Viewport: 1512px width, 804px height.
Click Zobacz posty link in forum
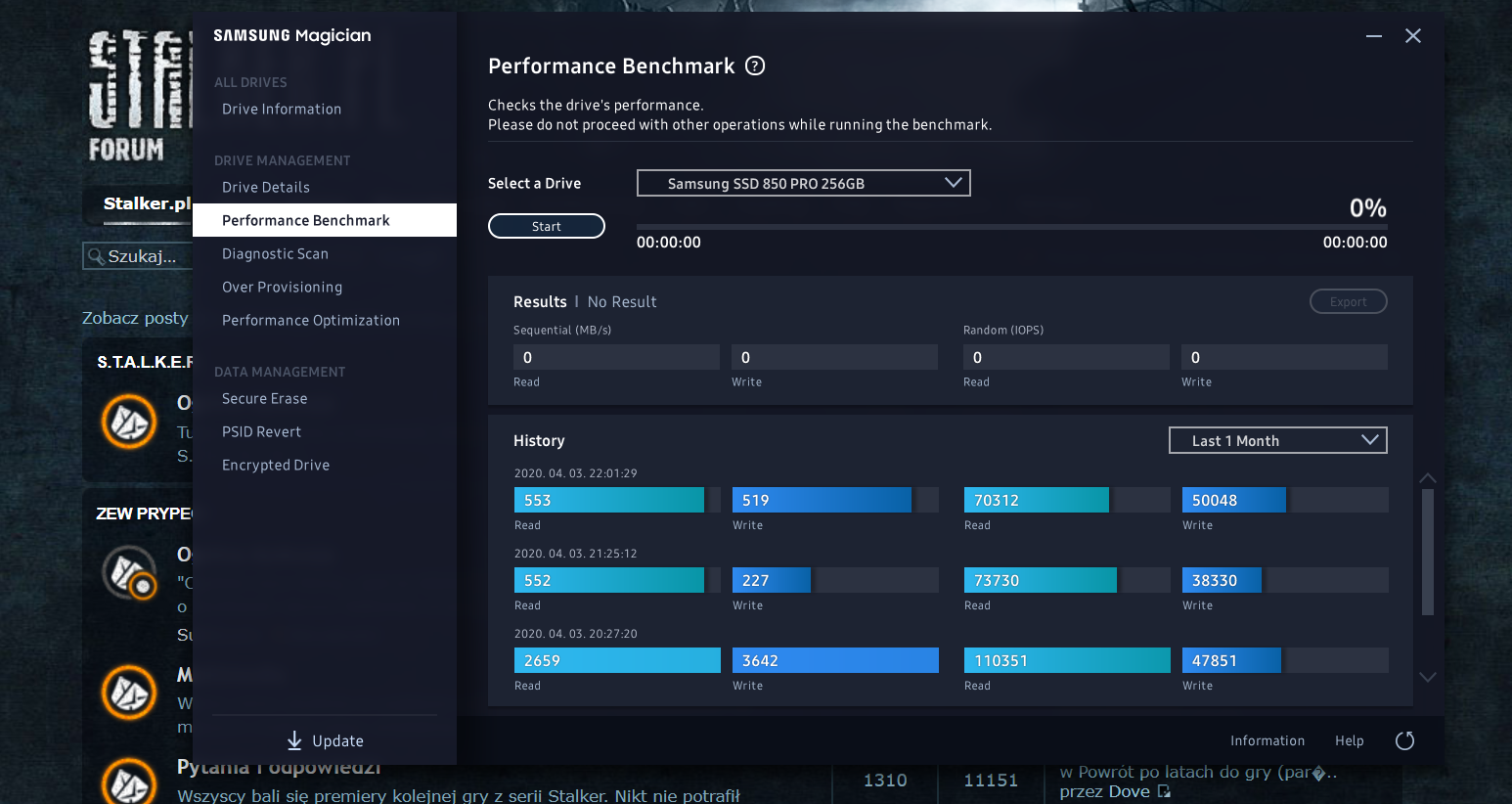tap(135, 318)
